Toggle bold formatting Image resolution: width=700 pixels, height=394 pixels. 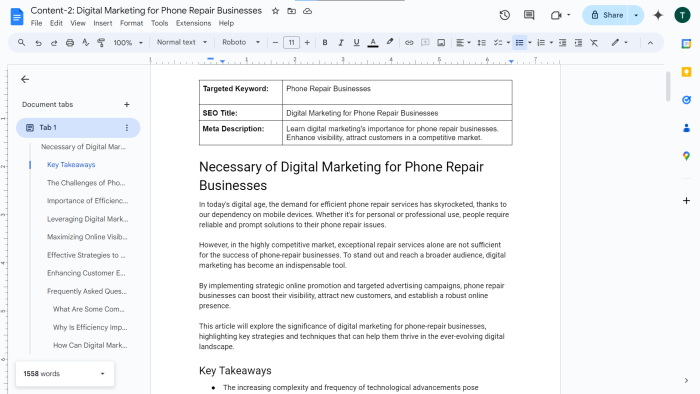pos(325,43)
